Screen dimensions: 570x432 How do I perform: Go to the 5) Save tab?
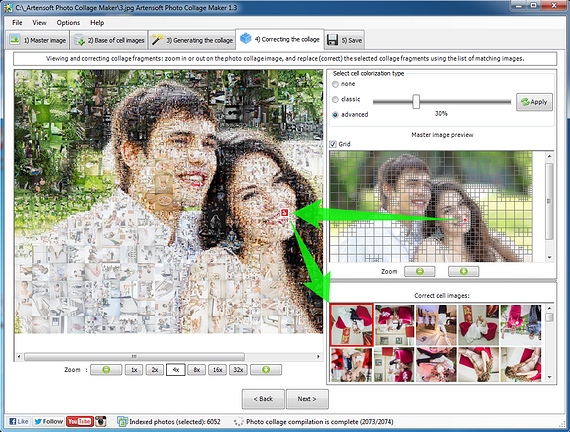(x=344, y=40)
